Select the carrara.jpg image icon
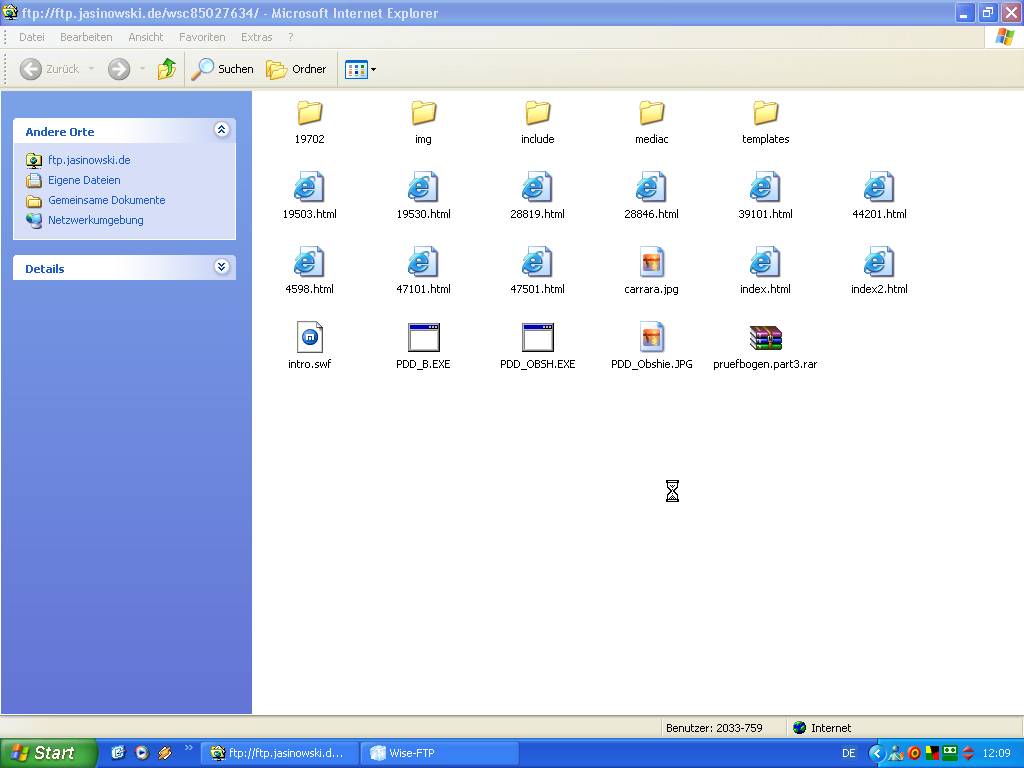Screen dimensions: 1024x768 click(651, 263)
